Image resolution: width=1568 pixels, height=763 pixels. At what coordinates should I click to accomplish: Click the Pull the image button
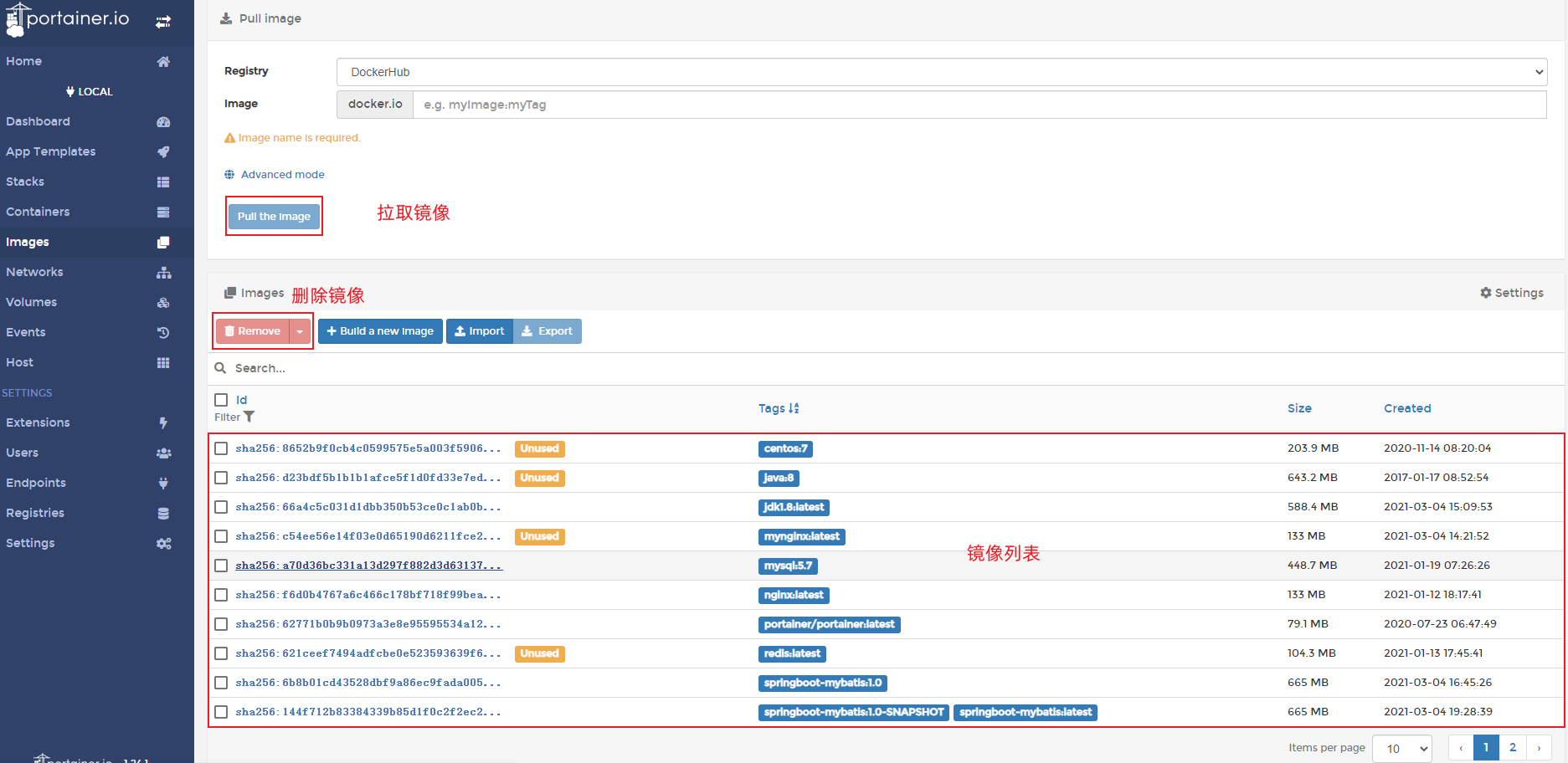[274, 216]
